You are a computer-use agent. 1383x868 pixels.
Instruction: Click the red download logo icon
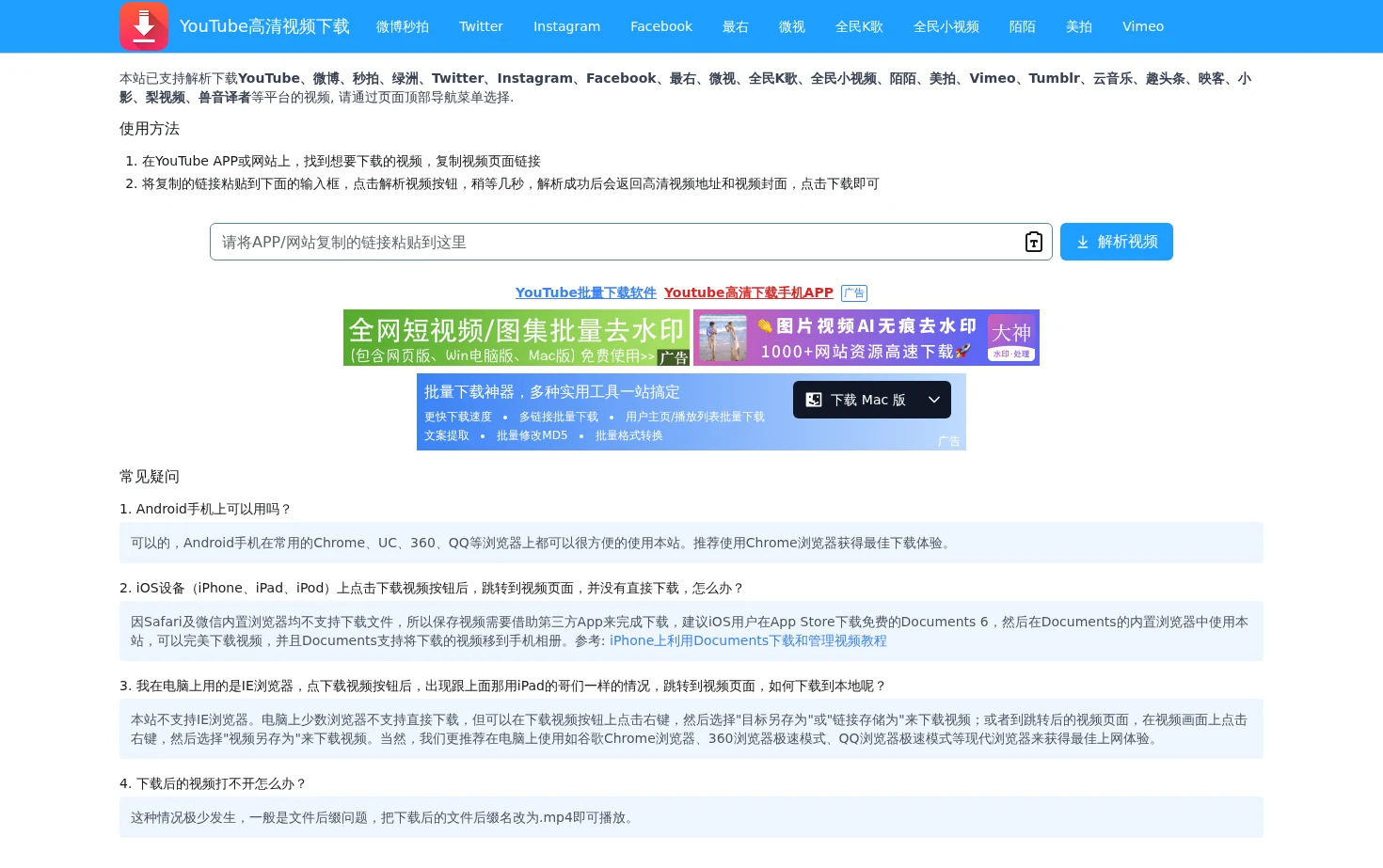[x=144, y=26]
